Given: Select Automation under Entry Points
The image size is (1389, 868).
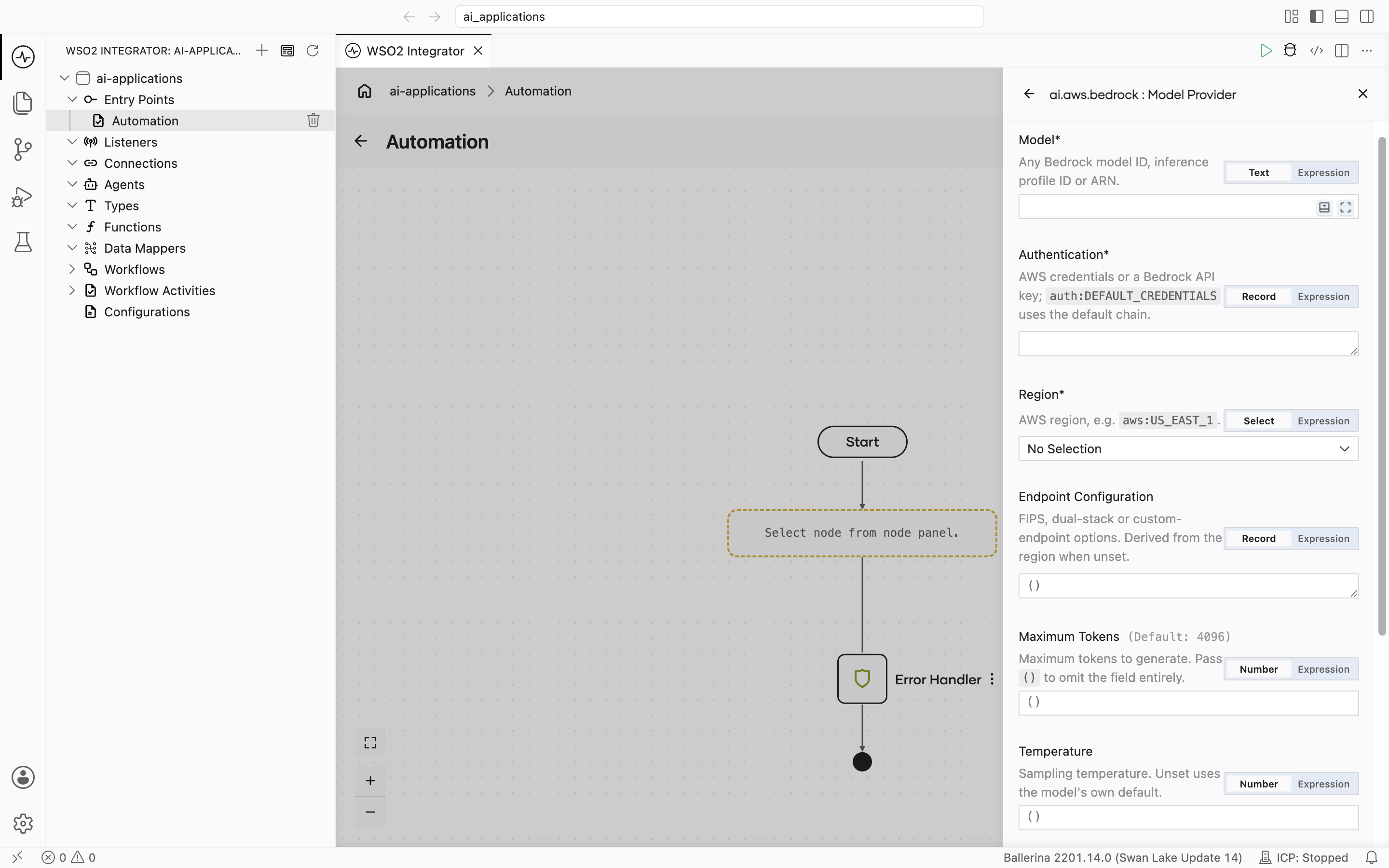Looking at the screenshot, I should 191,121.
